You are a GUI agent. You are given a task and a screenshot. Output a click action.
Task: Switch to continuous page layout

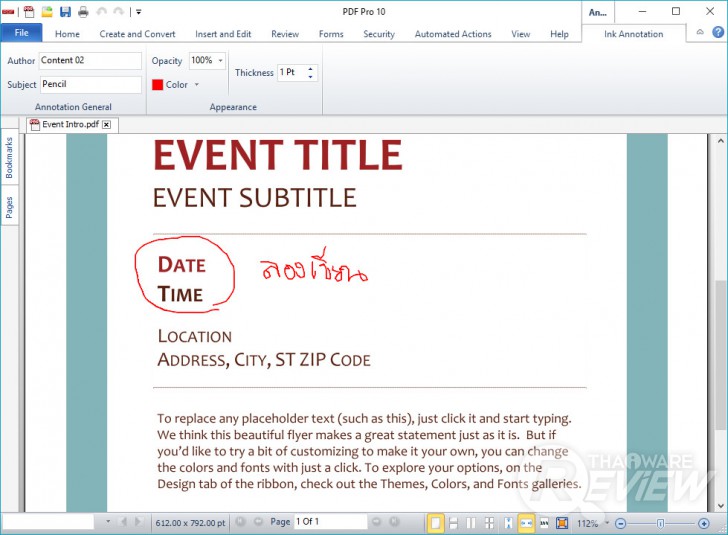pos(453,523)
